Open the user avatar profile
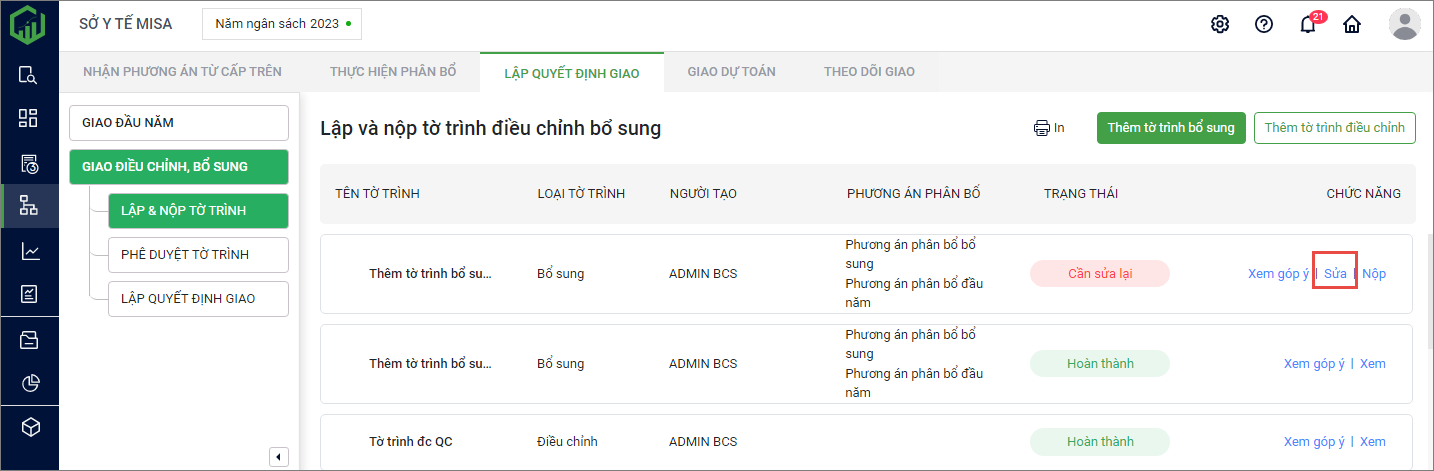This screenshot has width=1434, height=471. click(1404, 24)
